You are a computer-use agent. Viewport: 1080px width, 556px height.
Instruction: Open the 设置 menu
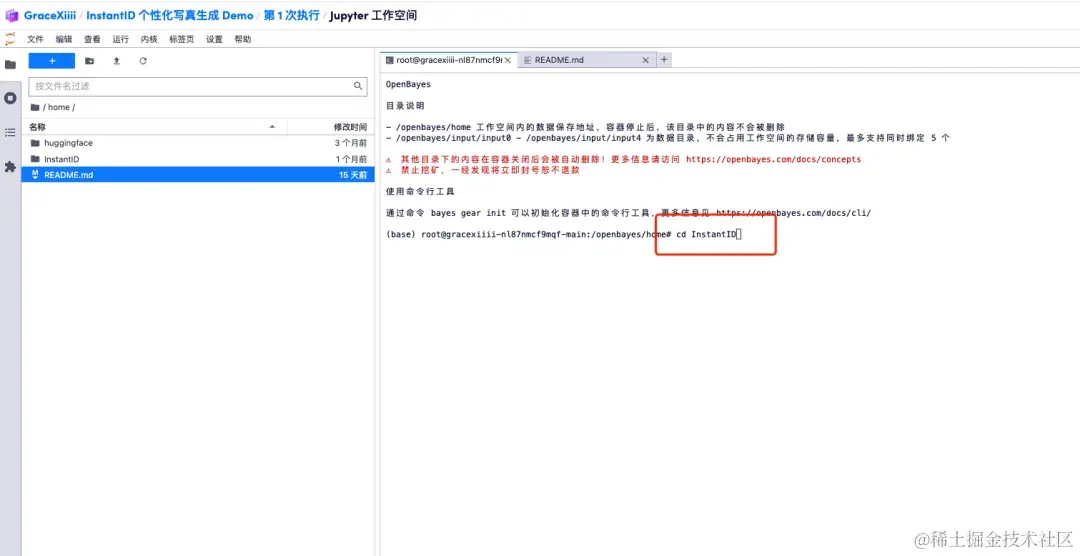click(214, 39)
